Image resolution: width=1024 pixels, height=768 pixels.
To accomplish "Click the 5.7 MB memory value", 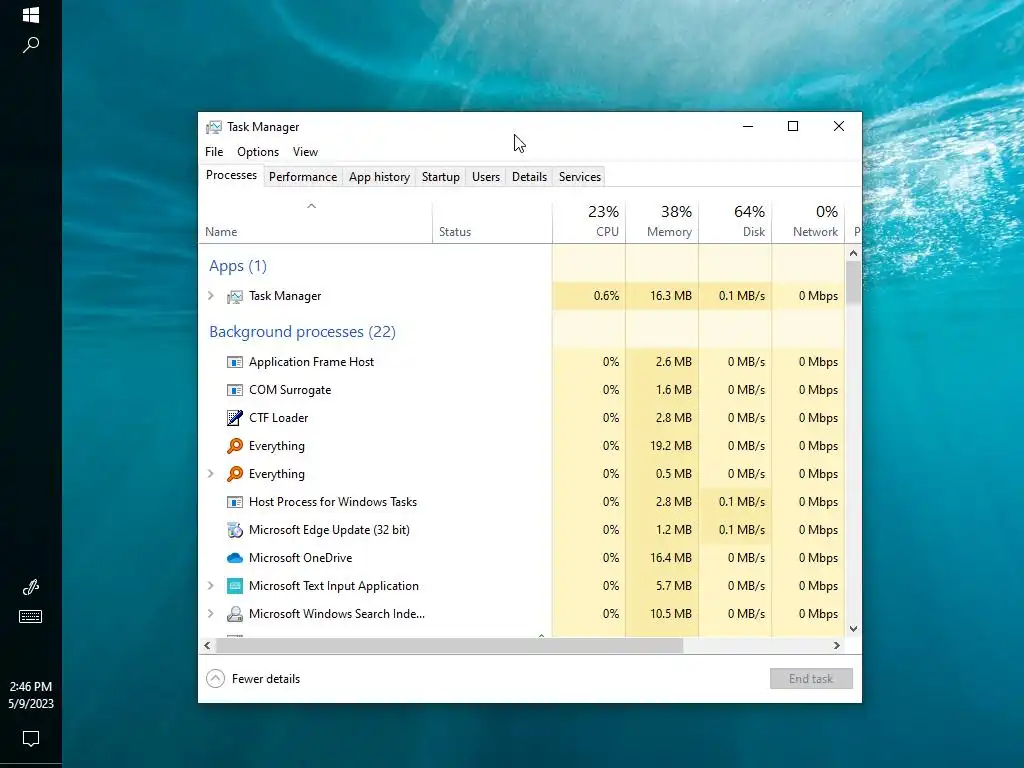I will click(x=673, y=586).
